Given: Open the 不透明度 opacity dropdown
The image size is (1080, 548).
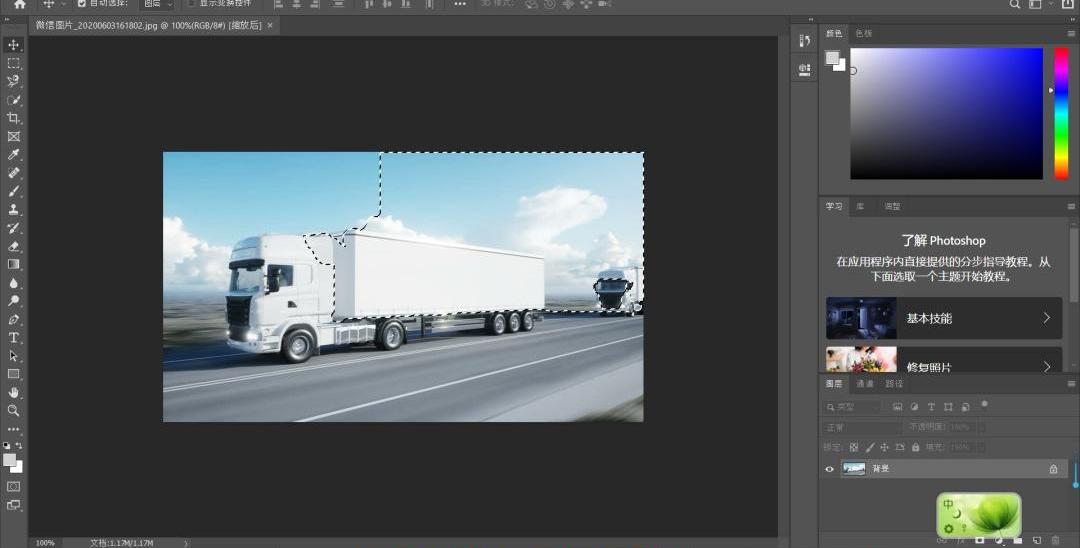Looking at the screenshot, I should tap(982, 428).
